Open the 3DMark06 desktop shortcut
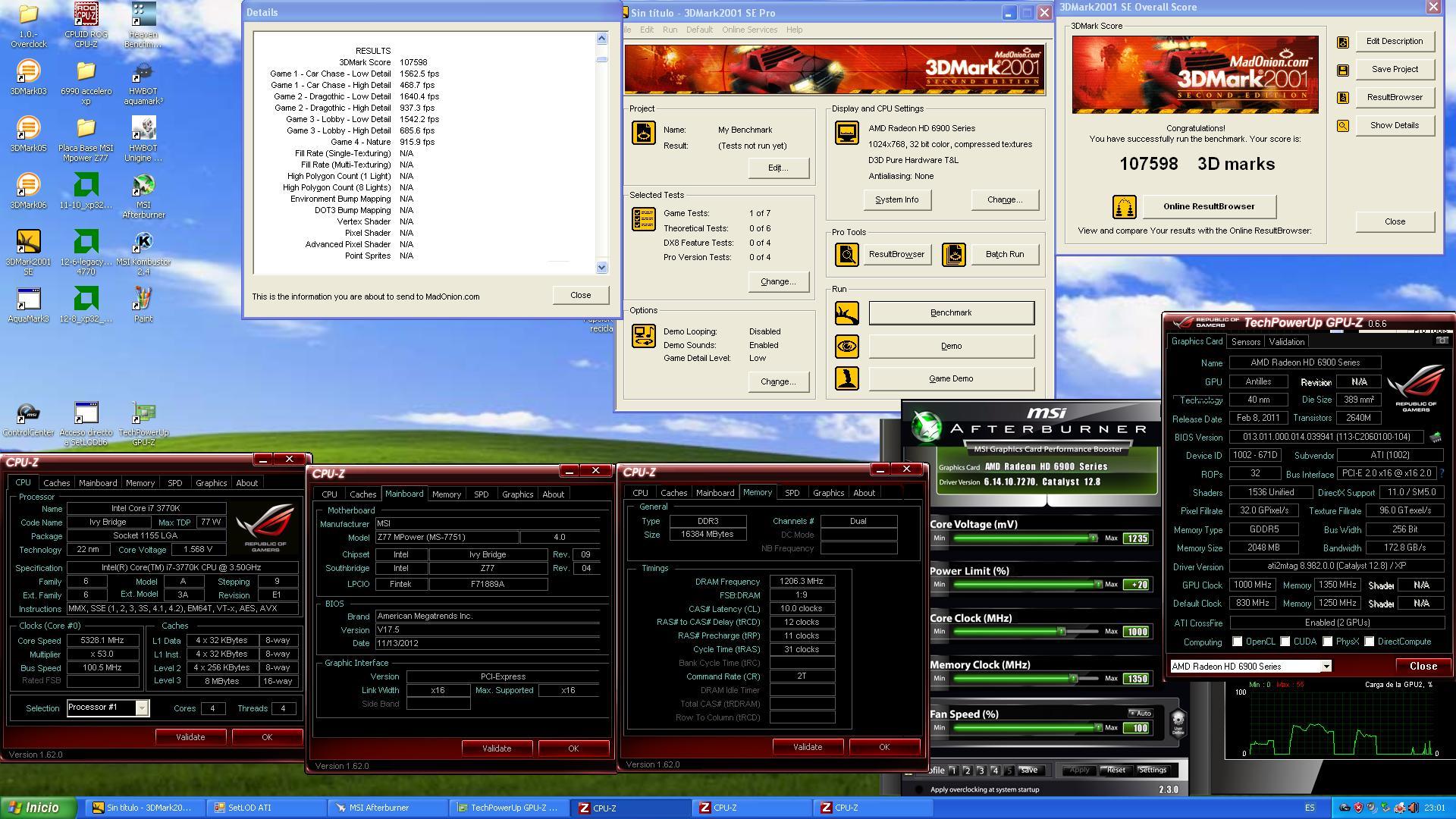This screenshot has width=1456, height=819. pos(28,191)
